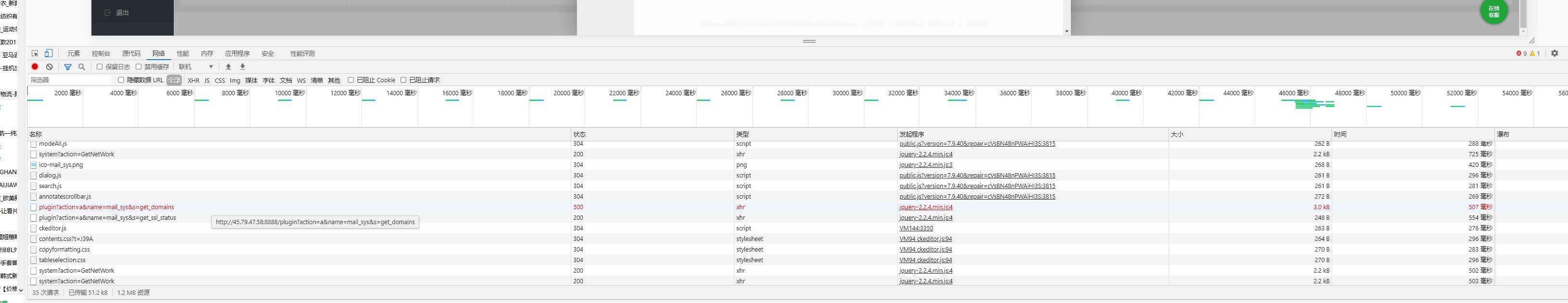Viewport: 1568px width, 303px height.
Task: Open the 联机 throttling dropdown
Action: point(196,67)
